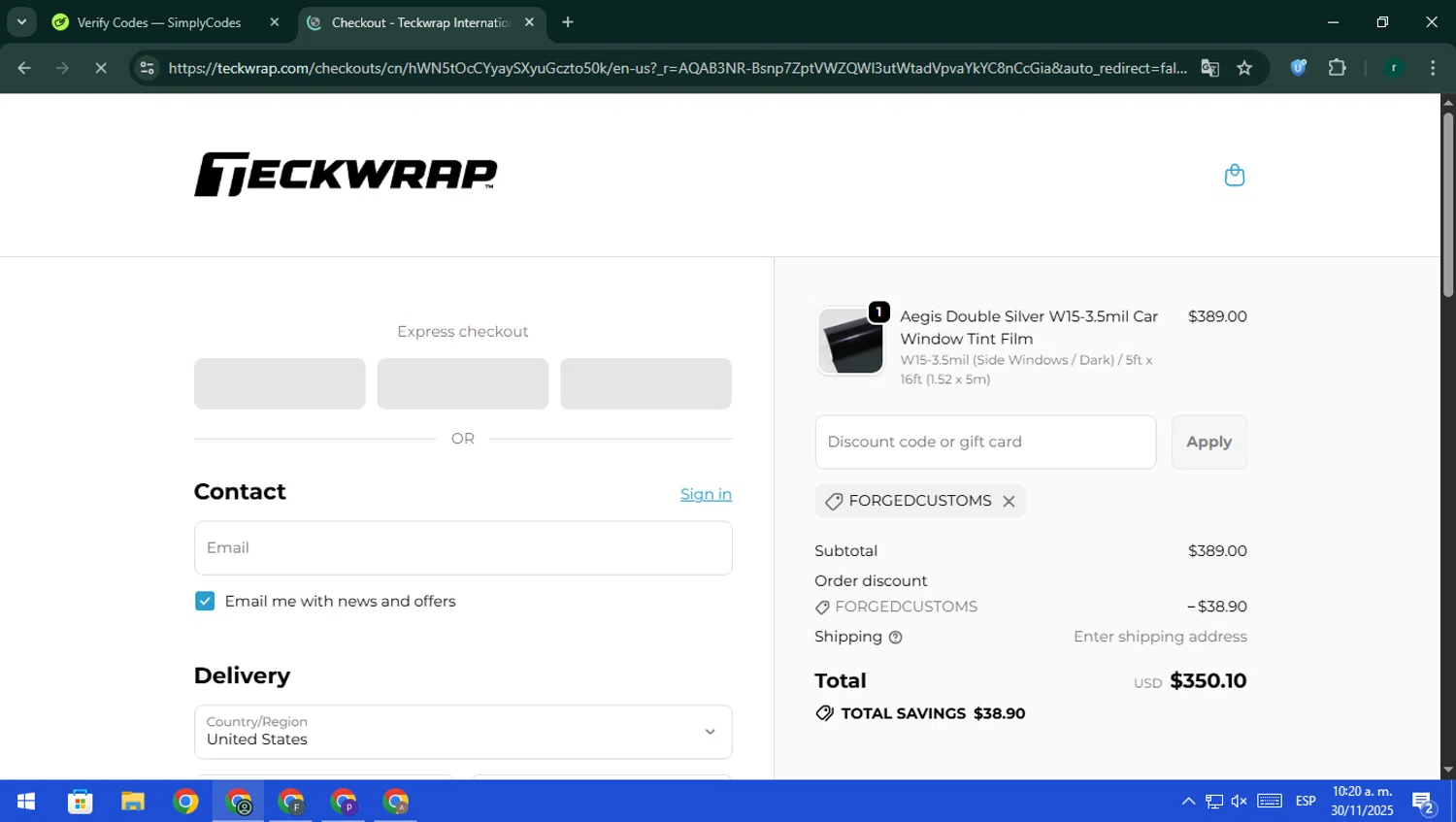The image size is (1456, 822).
Task: Open File Explorer from taskbar
Action: [x=133, y=802]
